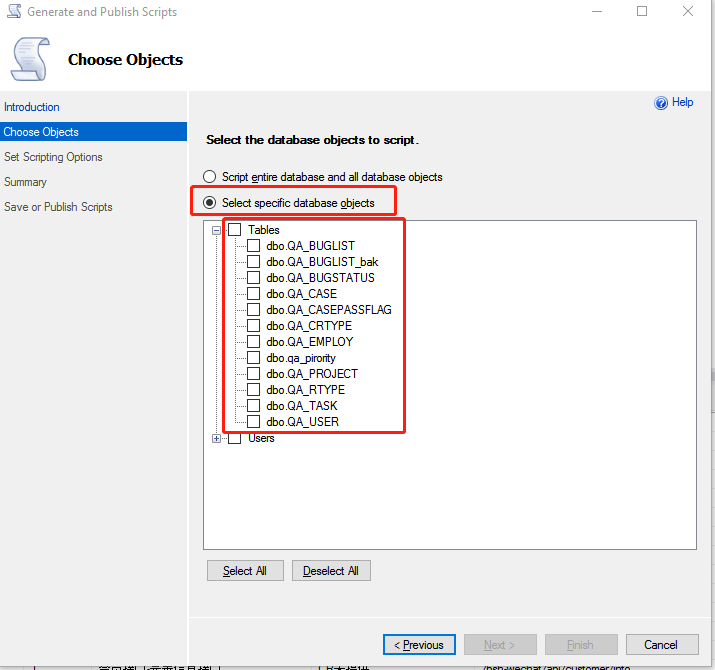Check the Tables parent checkbox
This screenshot has height=670, width=715.
234,229
